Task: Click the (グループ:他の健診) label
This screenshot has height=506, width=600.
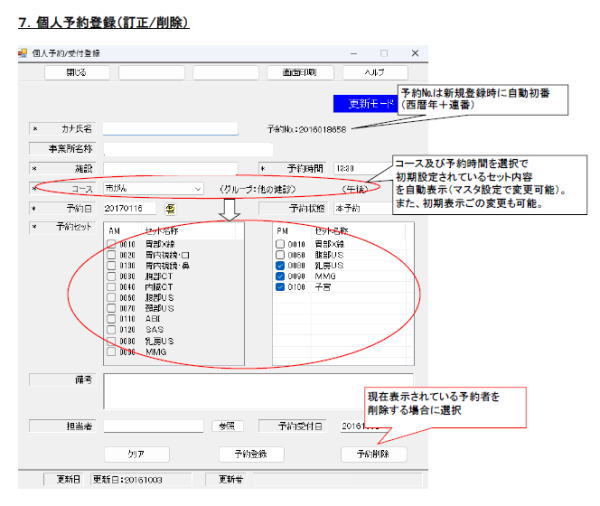Action: [258, 189]
